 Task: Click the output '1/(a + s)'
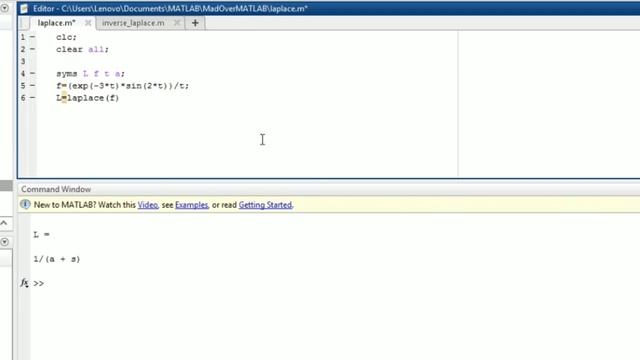click(57, 259)
